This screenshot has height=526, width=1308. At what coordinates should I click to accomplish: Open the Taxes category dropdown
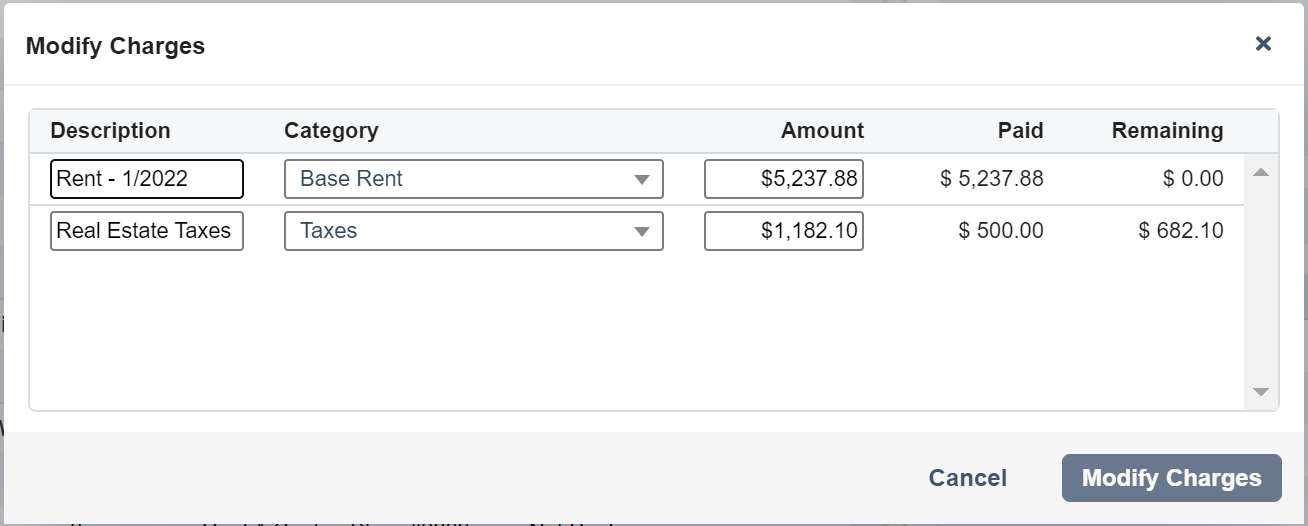coord(474,231)
